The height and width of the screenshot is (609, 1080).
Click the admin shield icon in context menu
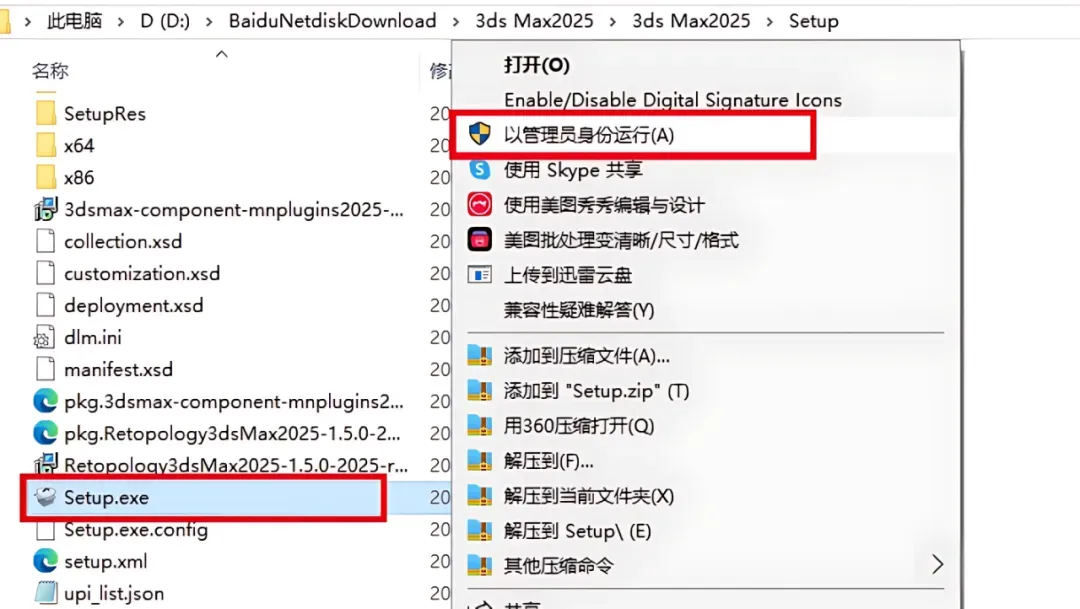(479, 134)
